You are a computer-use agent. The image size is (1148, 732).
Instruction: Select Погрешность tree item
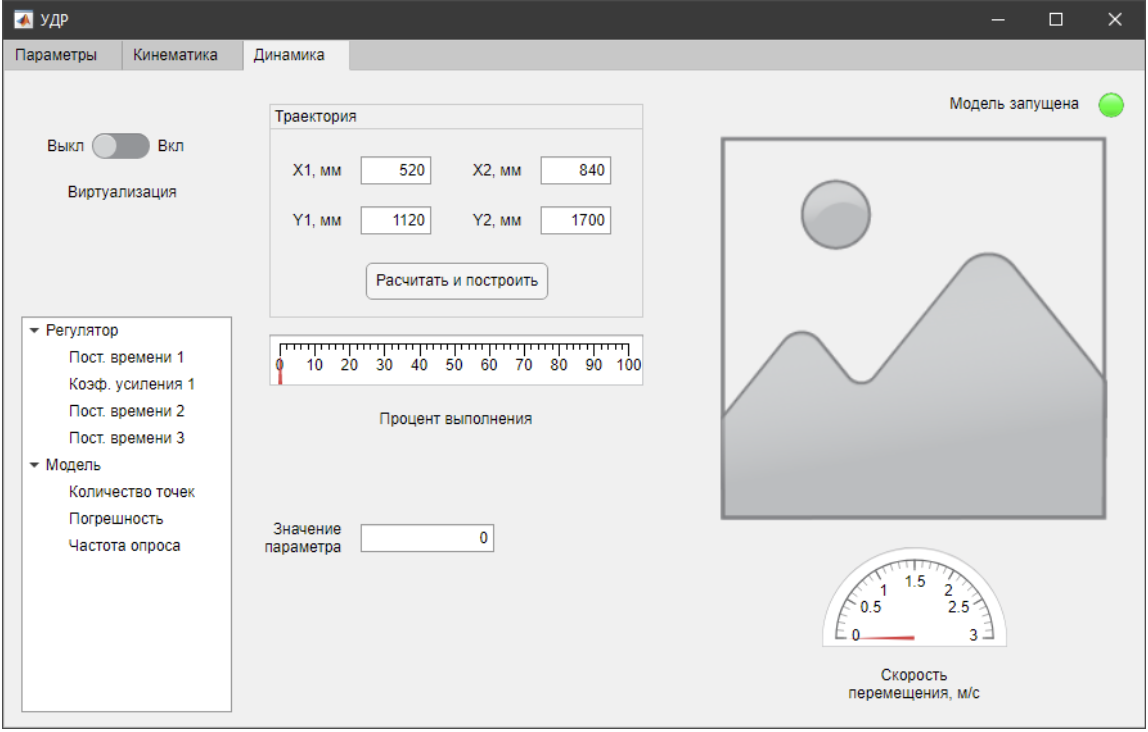point(116,519)
